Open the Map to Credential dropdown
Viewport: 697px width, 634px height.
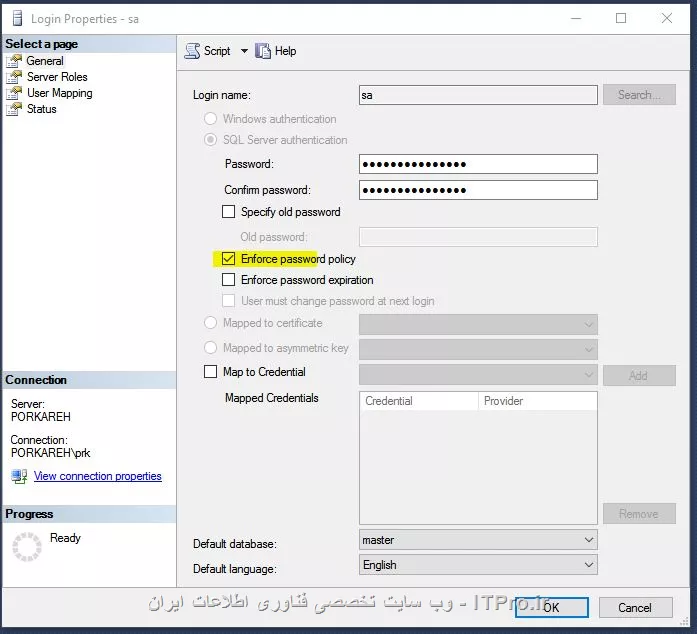(x=478, y=375)
